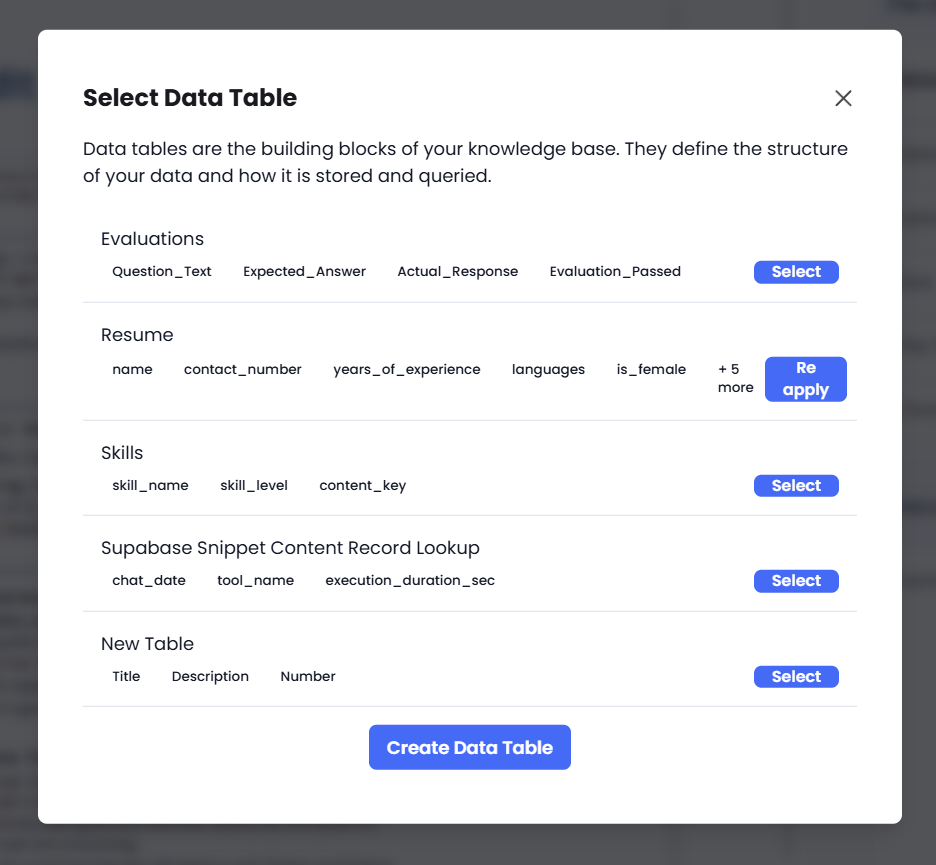The height and width of the screenshot is (865, 936).
Task: Close the Select Data Table dialog
Action: [x=843, y=98]
